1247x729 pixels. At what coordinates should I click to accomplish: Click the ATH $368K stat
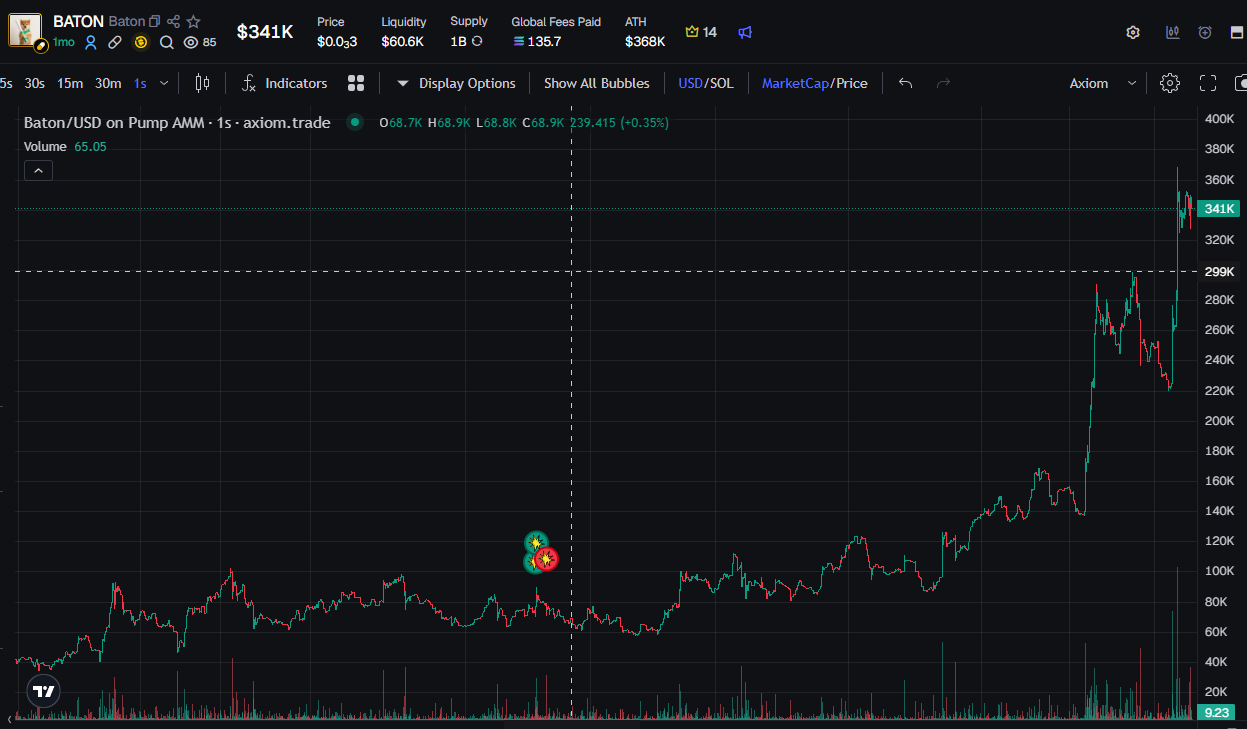click(645, 32)
